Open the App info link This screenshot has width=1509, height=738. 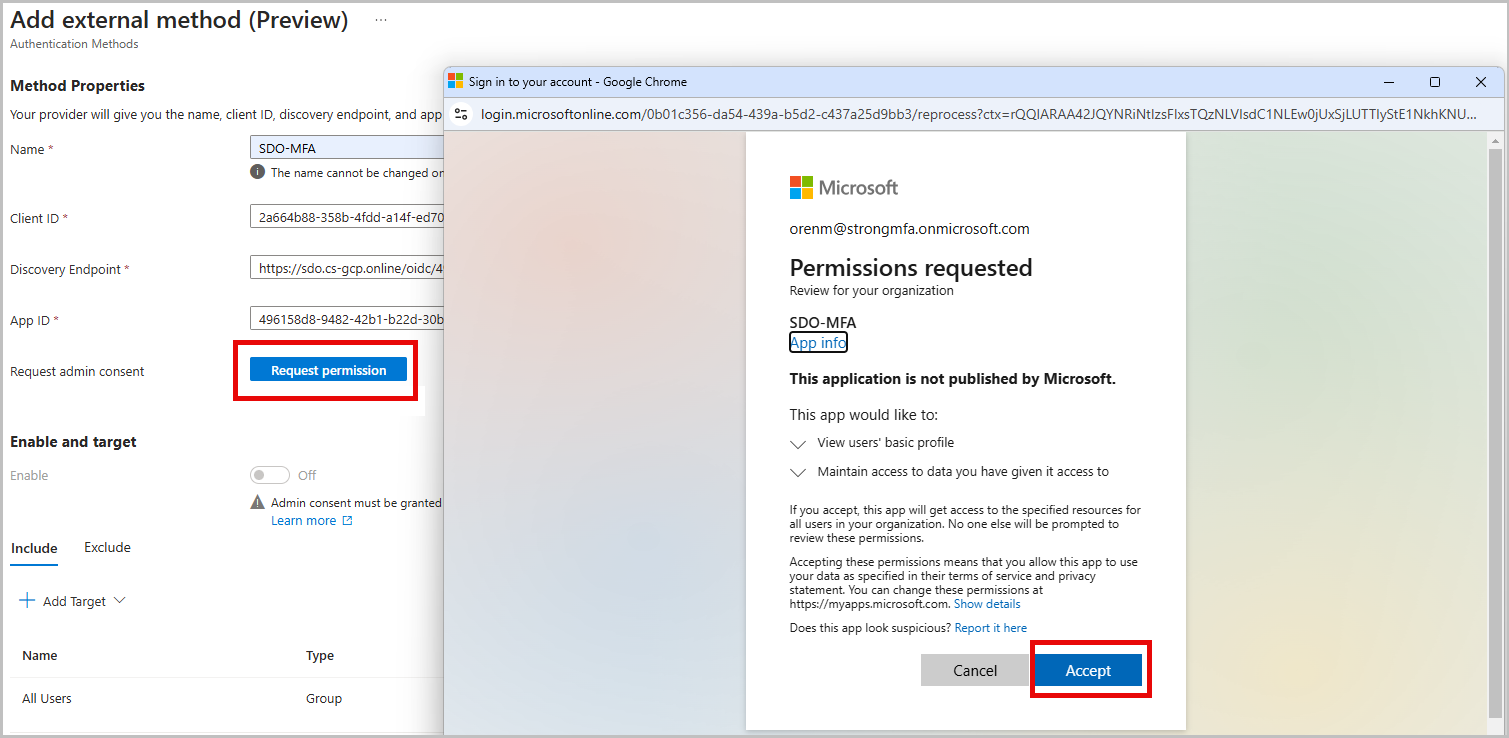[818, 343]
